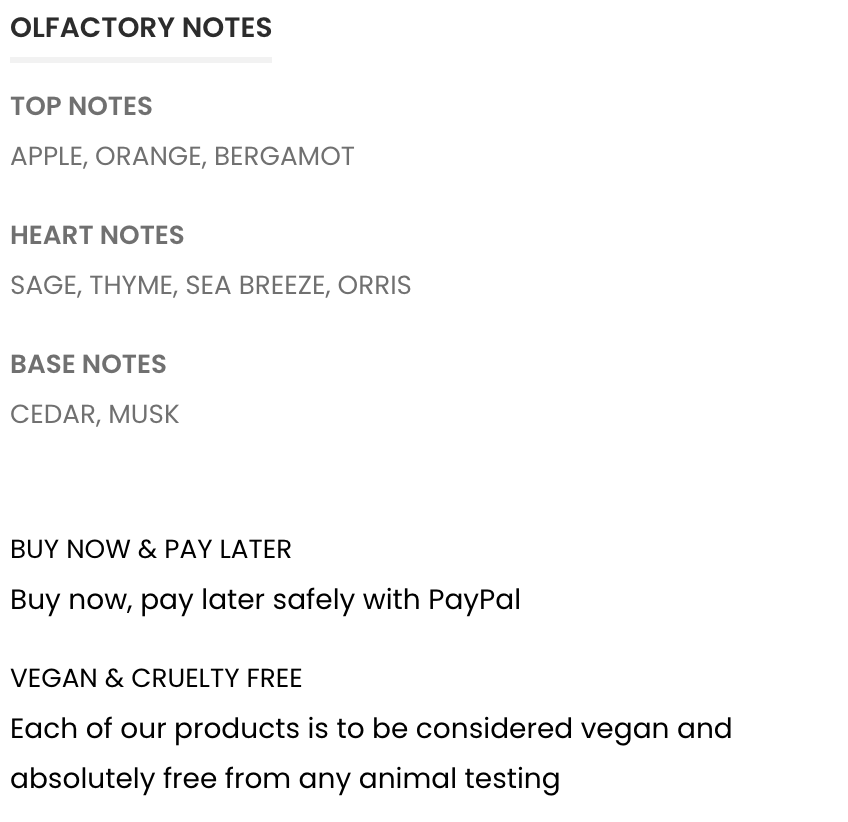This screenshot has height=822, width=848.
Task: Click the word ORANGE in top notes
Action: (149, 156)
